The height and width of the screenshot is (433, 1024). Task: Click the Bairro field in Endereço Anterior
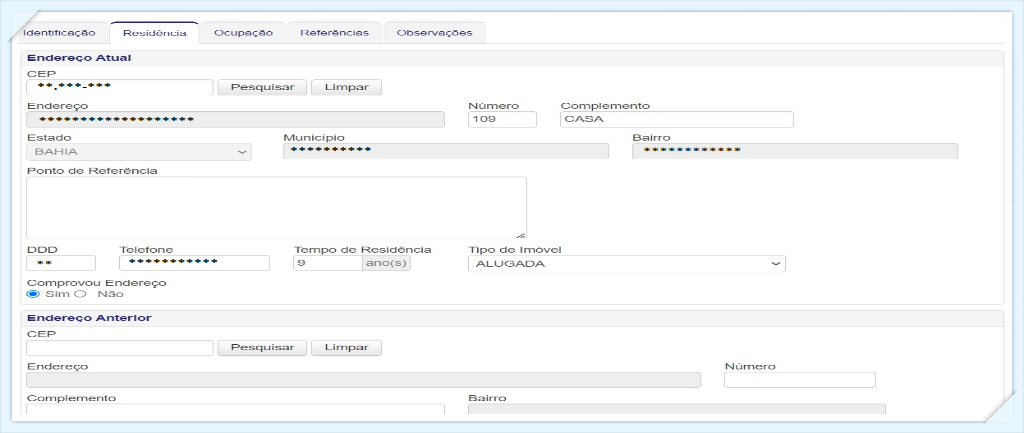pyautogui.click(x=677, y=409)
